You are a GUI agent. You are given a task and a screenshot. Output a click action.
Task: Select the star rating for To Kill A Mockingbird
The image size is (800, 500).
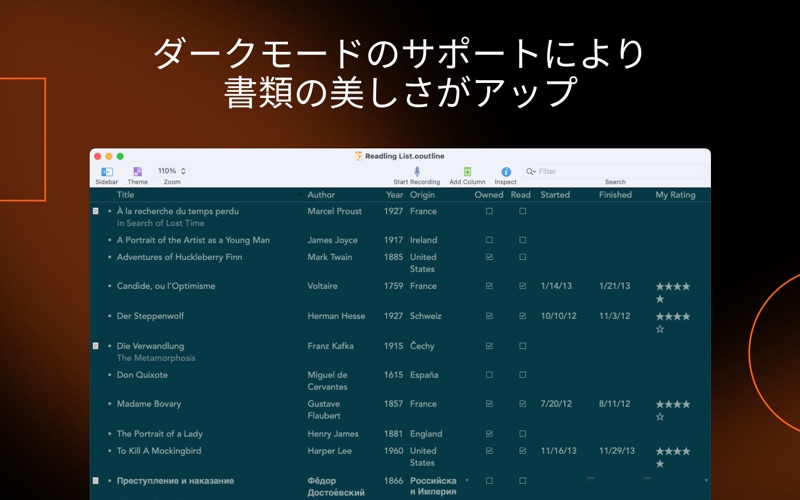(x=673, y=457)
